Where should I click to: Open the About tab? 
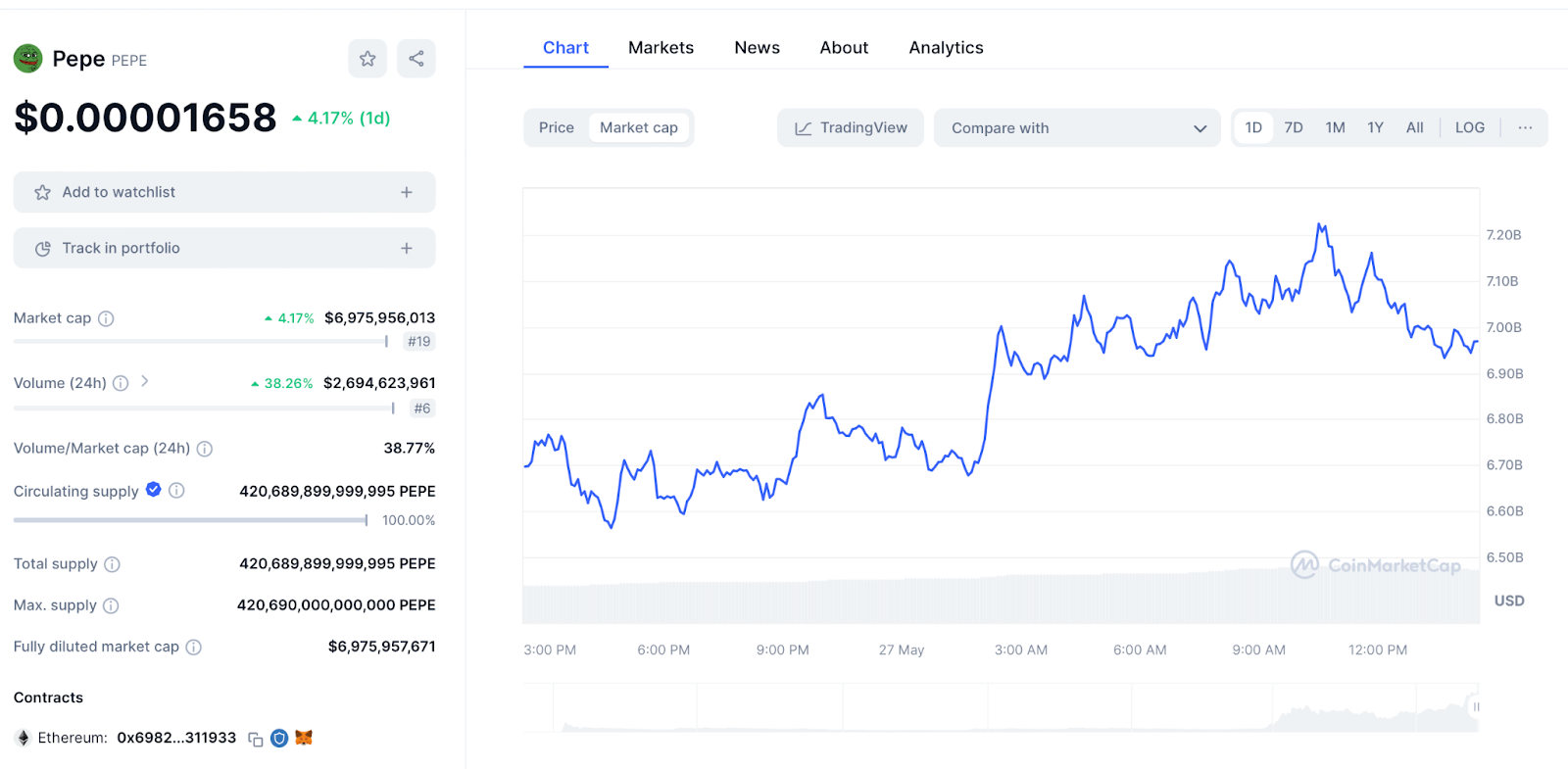point(844,47)
